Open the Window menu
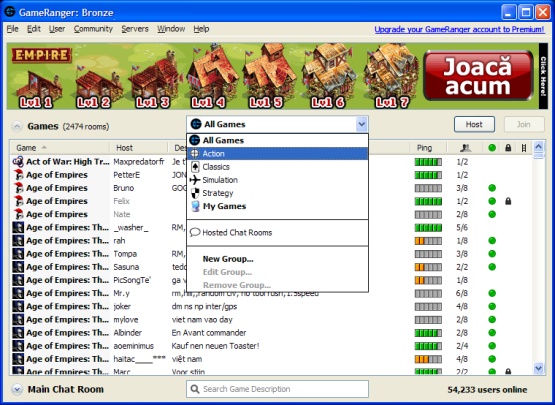This screenshot has height=405, width=555. (171, 29)
